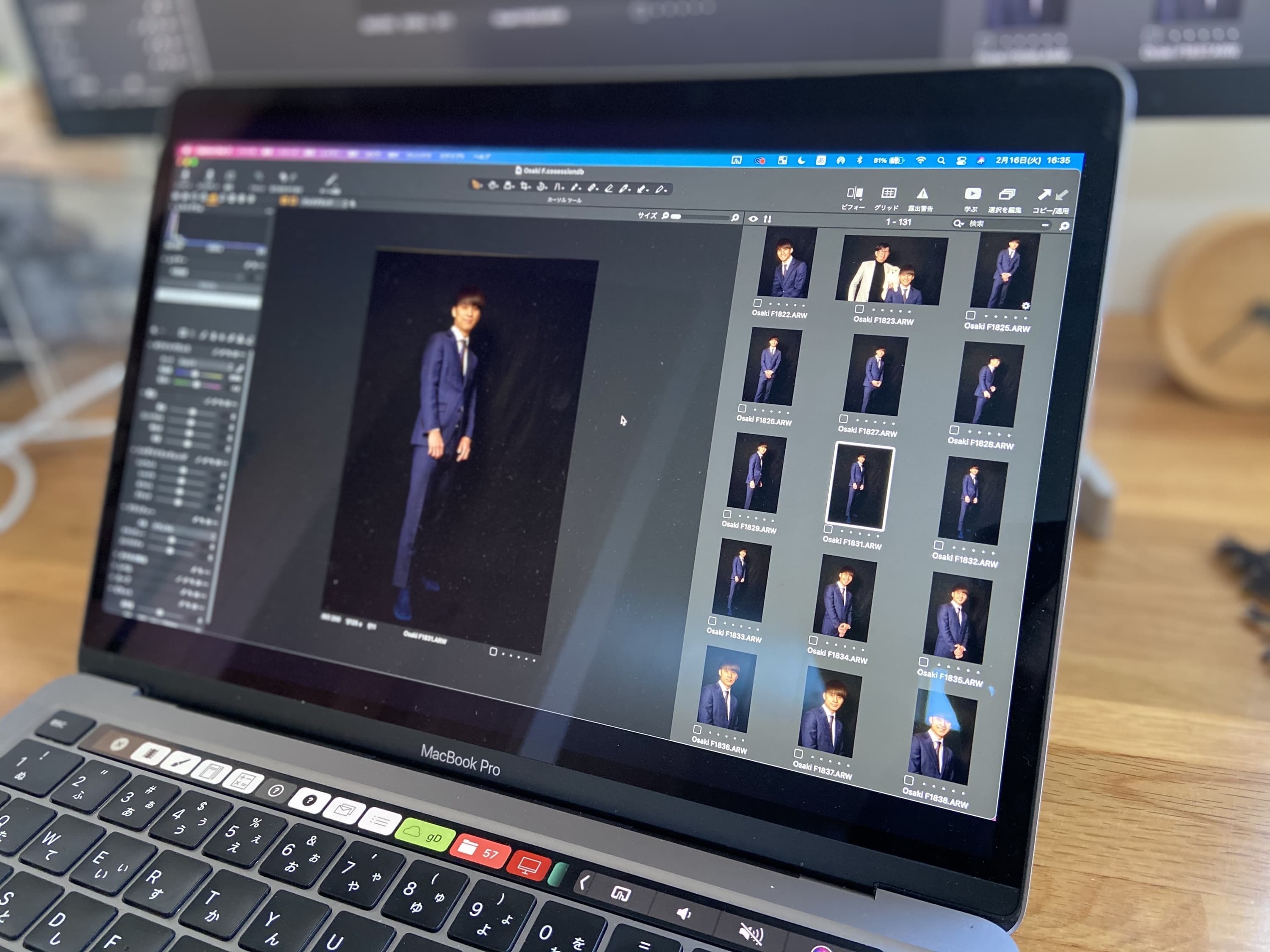
Task: Click the zoom-in magnifier beside size slider
Action: (x=735, y=217)
